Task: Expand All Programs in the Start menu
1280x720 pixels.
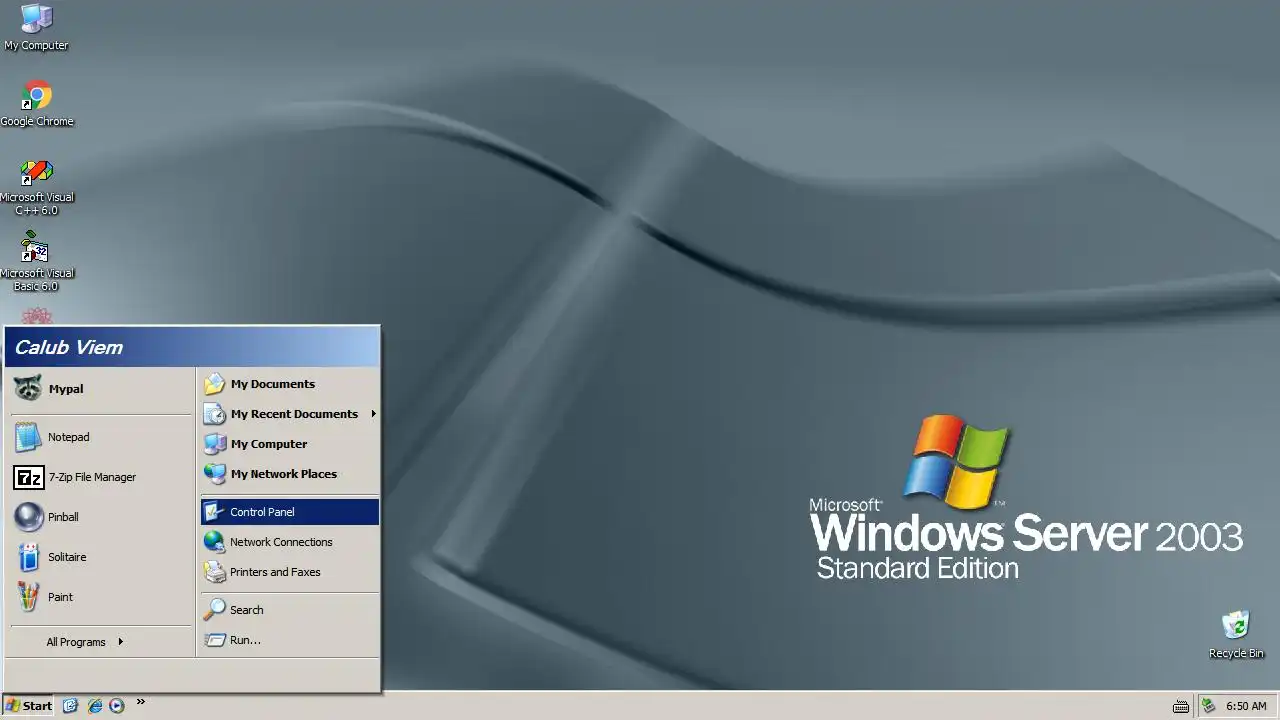Action: pos(100,642)
